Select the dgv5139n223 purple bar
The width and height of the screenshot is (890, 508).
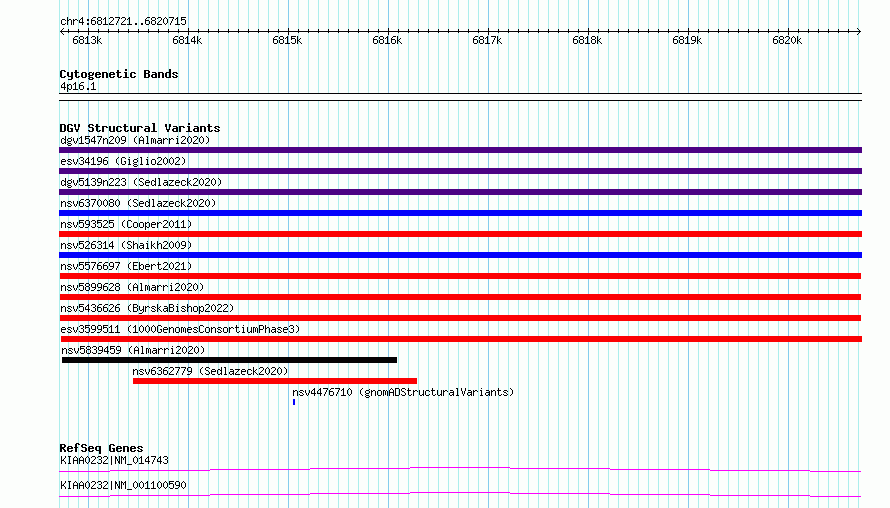(x=460, y=192)
